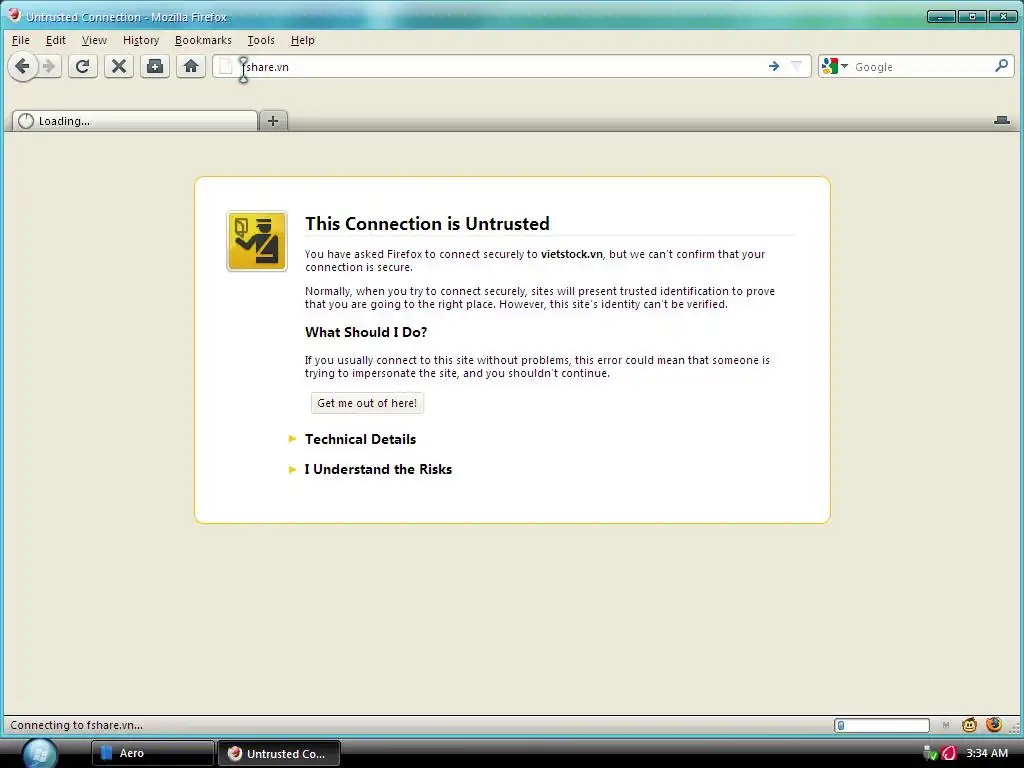The width and height of the screenshot is (1024, 768).
Task: Open the View menu
Action: (94, 40)
